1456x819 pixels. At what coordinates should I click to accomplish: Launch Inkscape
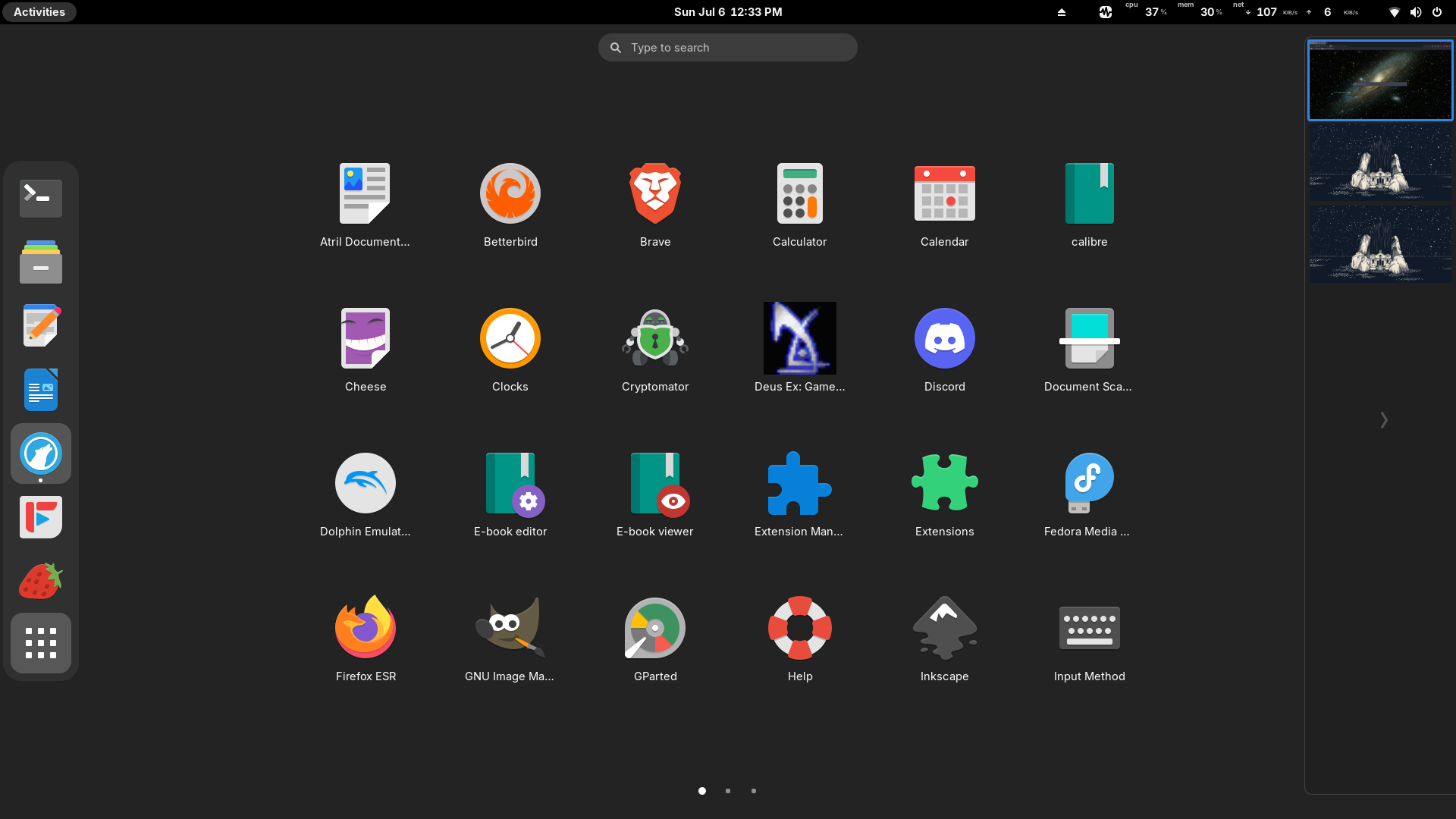[945, 639]
